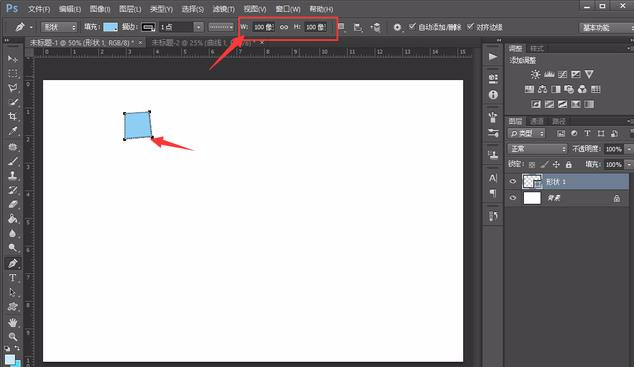
Task: Click the foreground color swatch
Action: 10,359
